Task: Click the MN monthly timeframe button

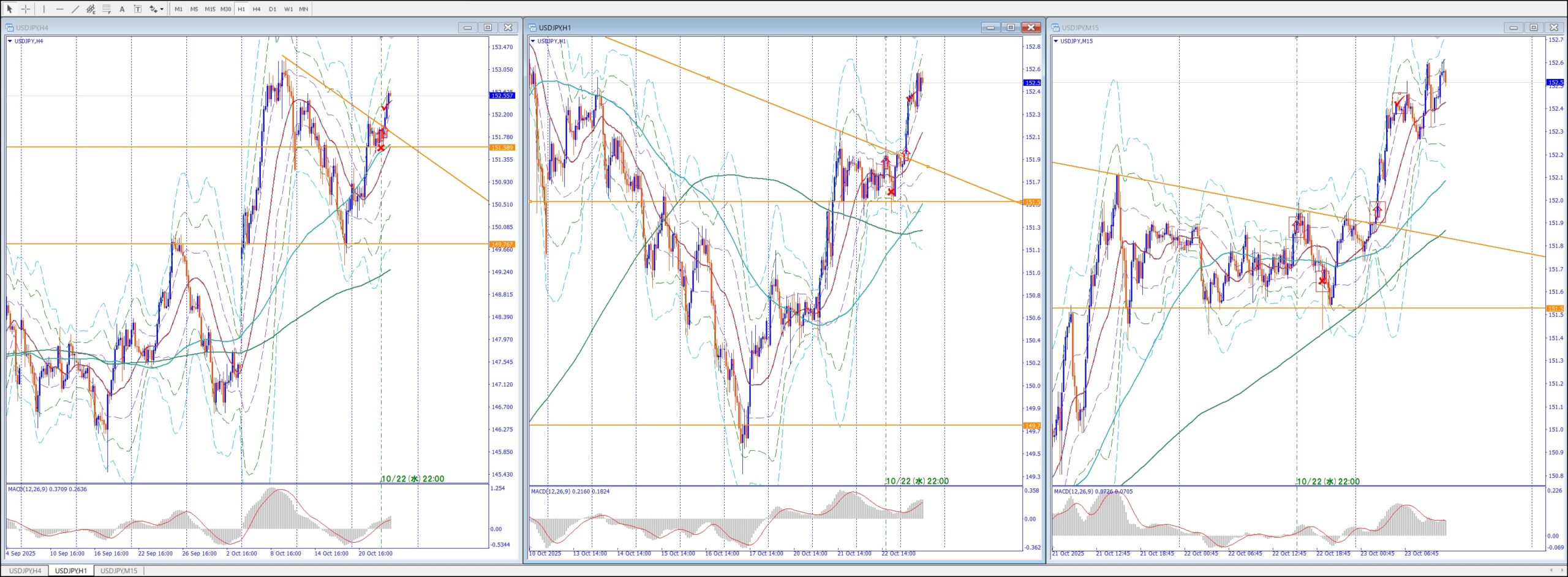Action: point(303,9)
